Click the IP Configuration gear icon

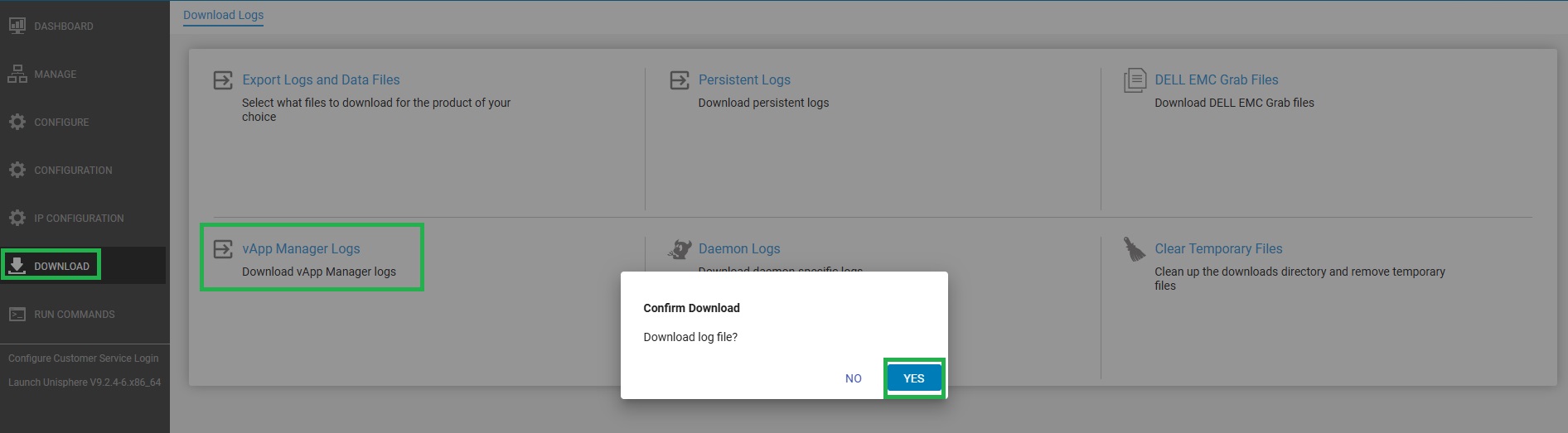(x=17, y=218)
